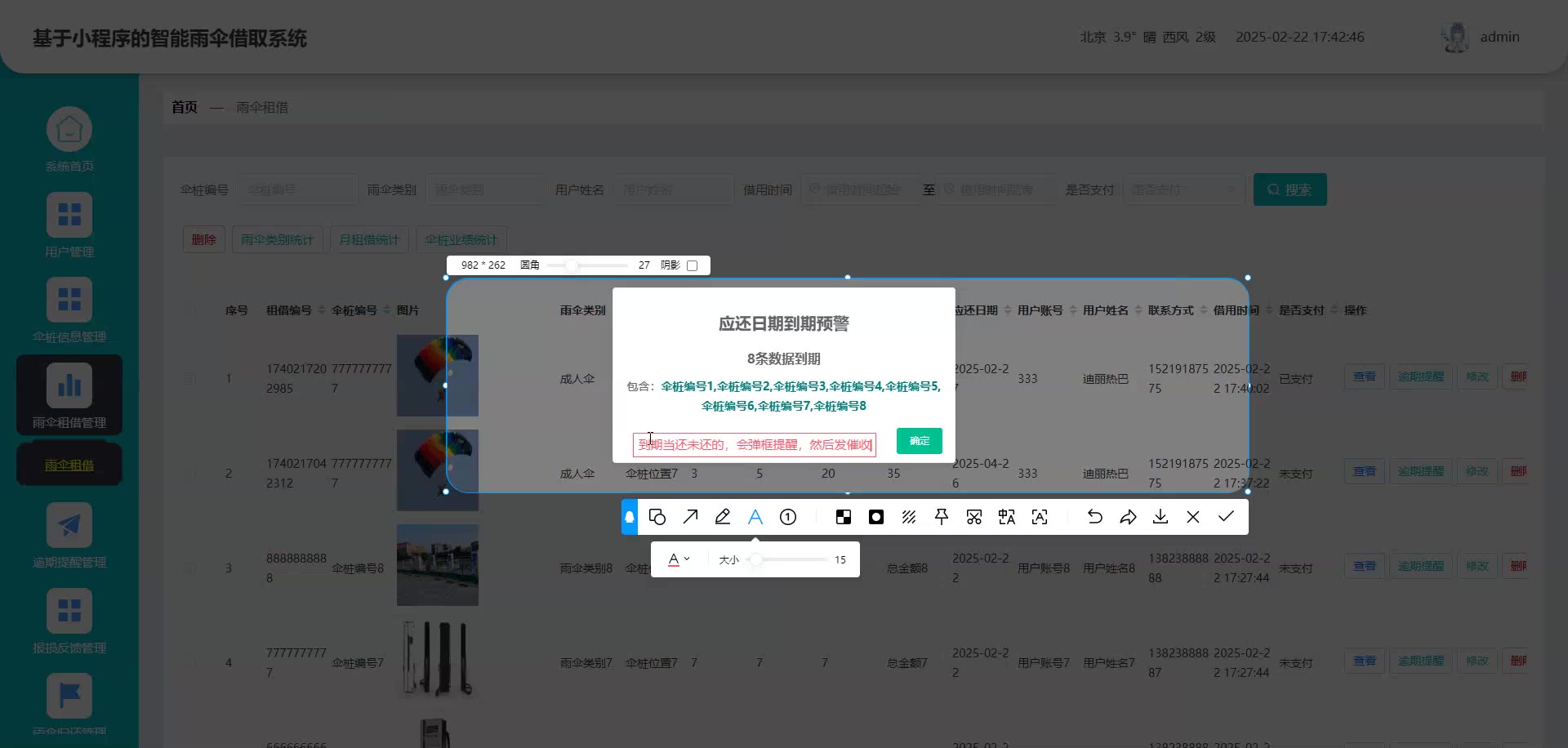The height and width of the screenshot is (748, 1568).
Task: Open the 月租借统计 statistics
Action: pos(369,239)
